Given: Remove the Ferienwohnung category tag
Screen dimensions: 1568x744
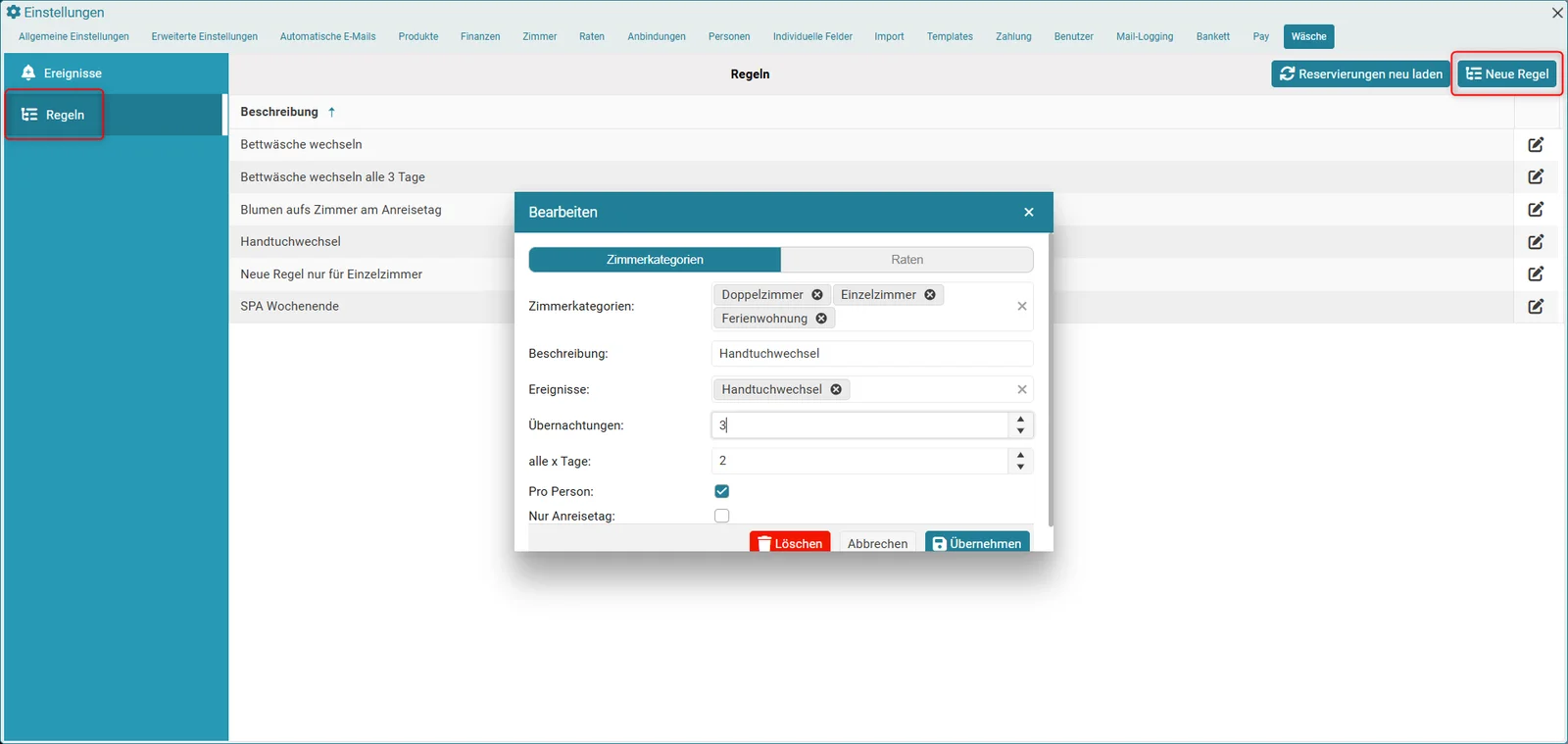Looking at the screenshot, I should [821, 319].
